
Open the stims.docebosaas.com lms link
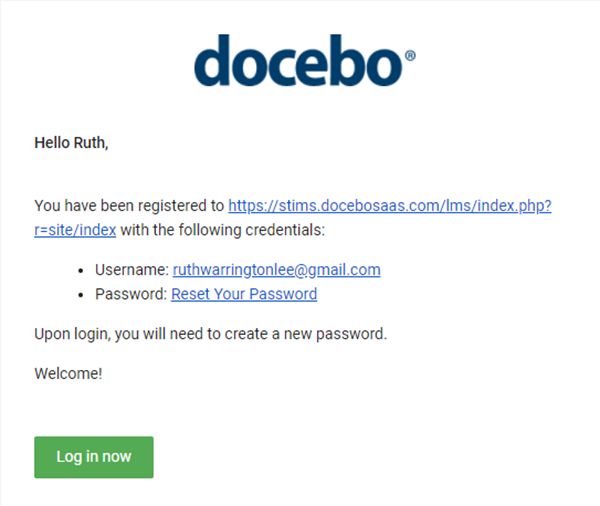click(x=390, y=206)
